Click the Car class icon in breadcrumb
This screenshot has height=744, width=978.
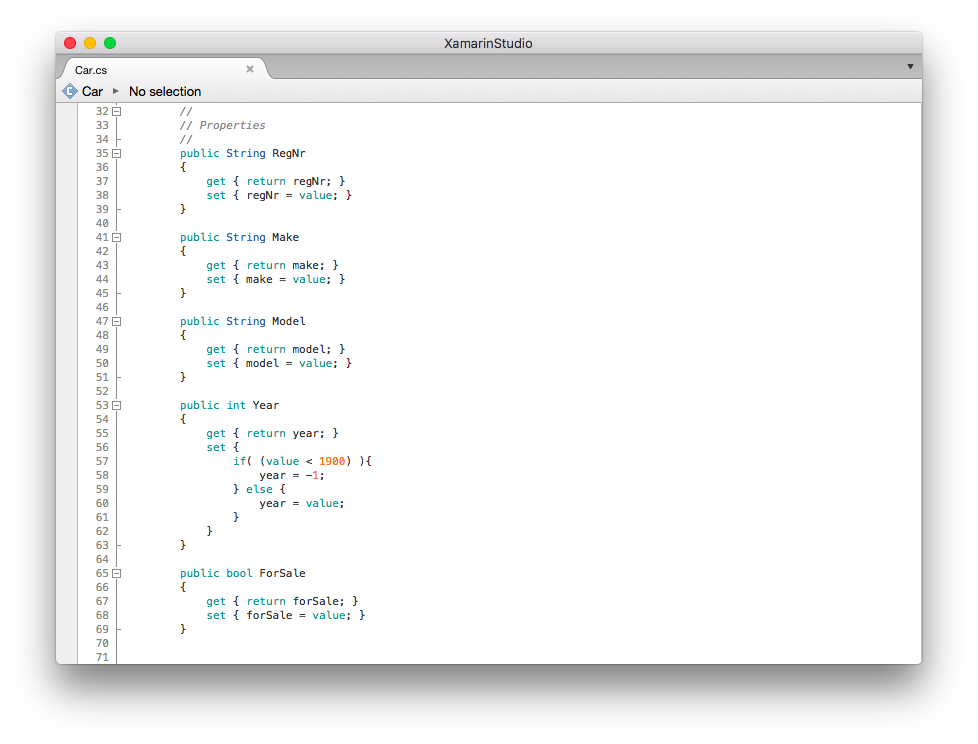click(70, 91)
